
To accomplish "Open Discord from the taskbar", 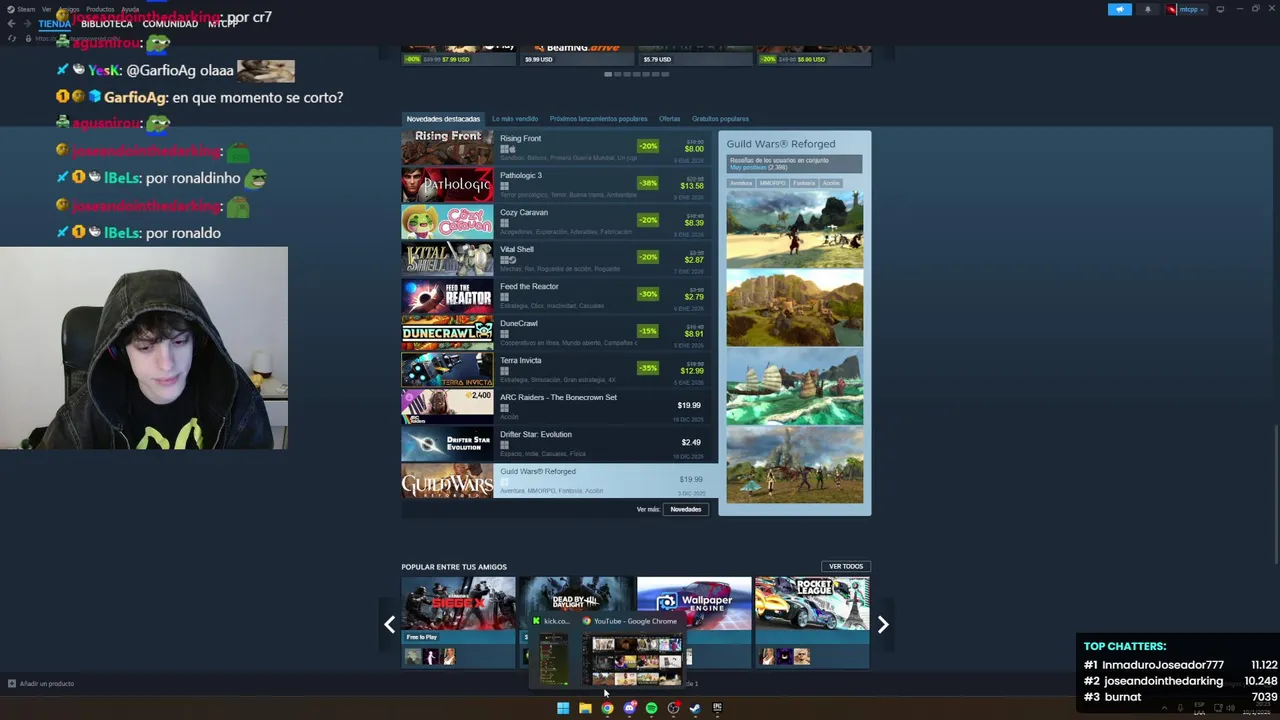I will (x=629, y=708).
